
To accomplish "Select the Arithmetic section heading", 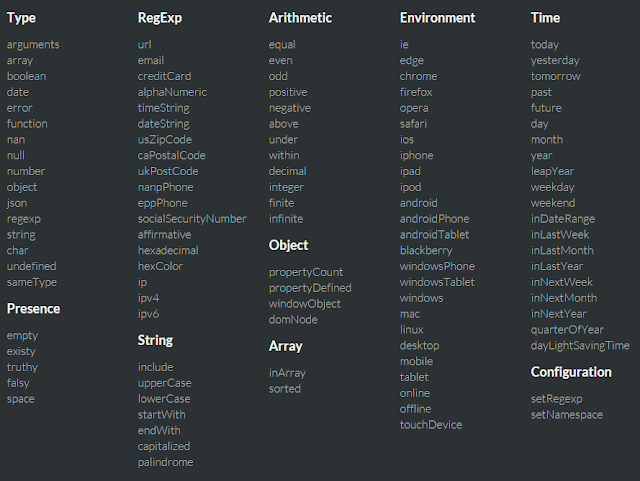I will (300, 18).
